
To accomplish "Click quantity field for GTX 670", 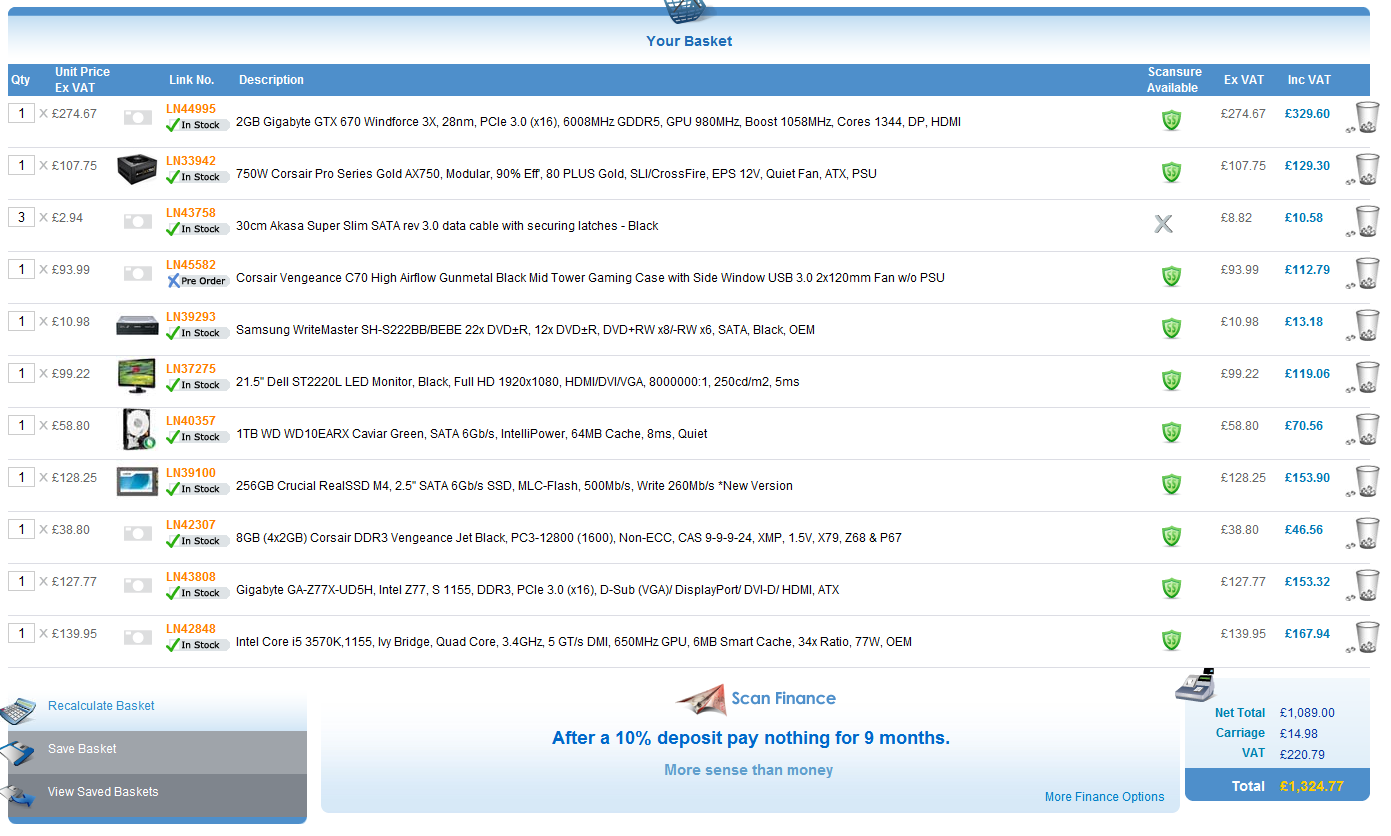I will pyautogui.click(x=21, y=113).
